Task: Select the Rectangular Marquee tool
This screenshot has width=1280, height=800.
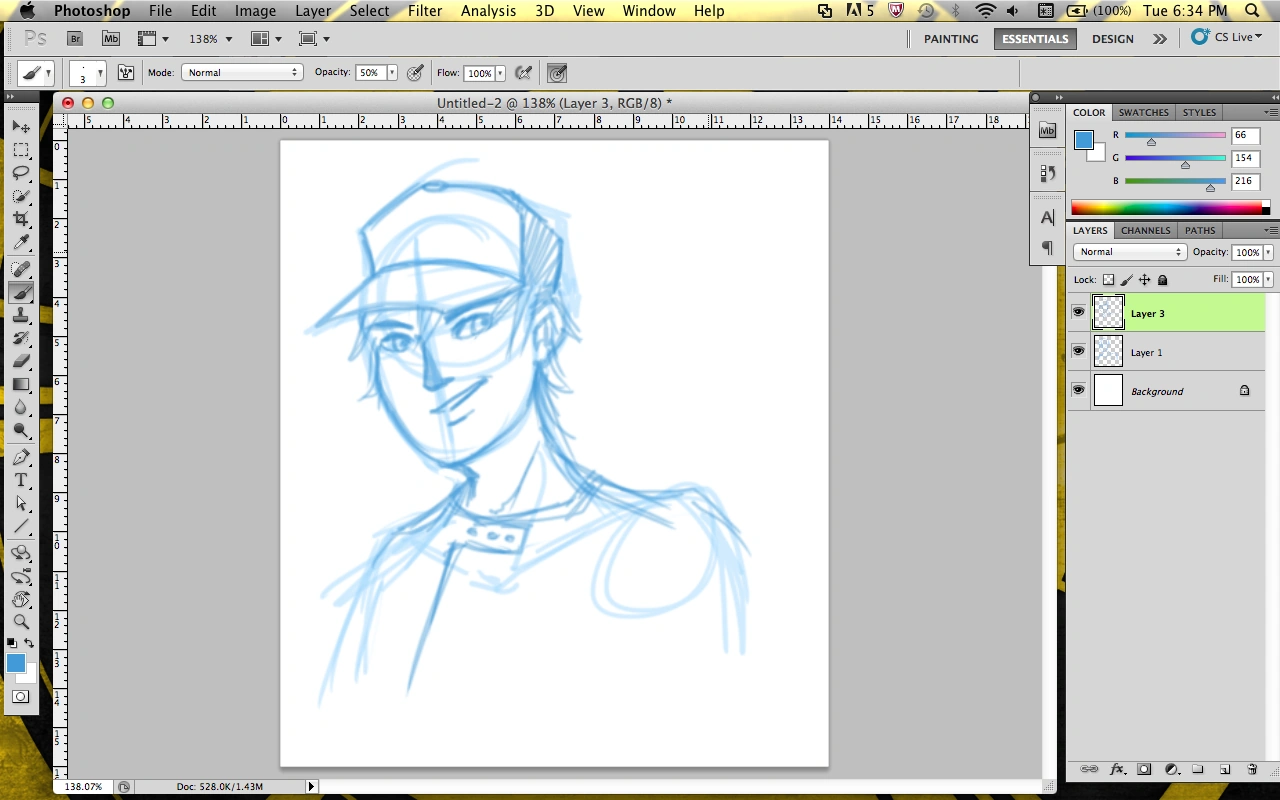Action: (x=21, y=150)
